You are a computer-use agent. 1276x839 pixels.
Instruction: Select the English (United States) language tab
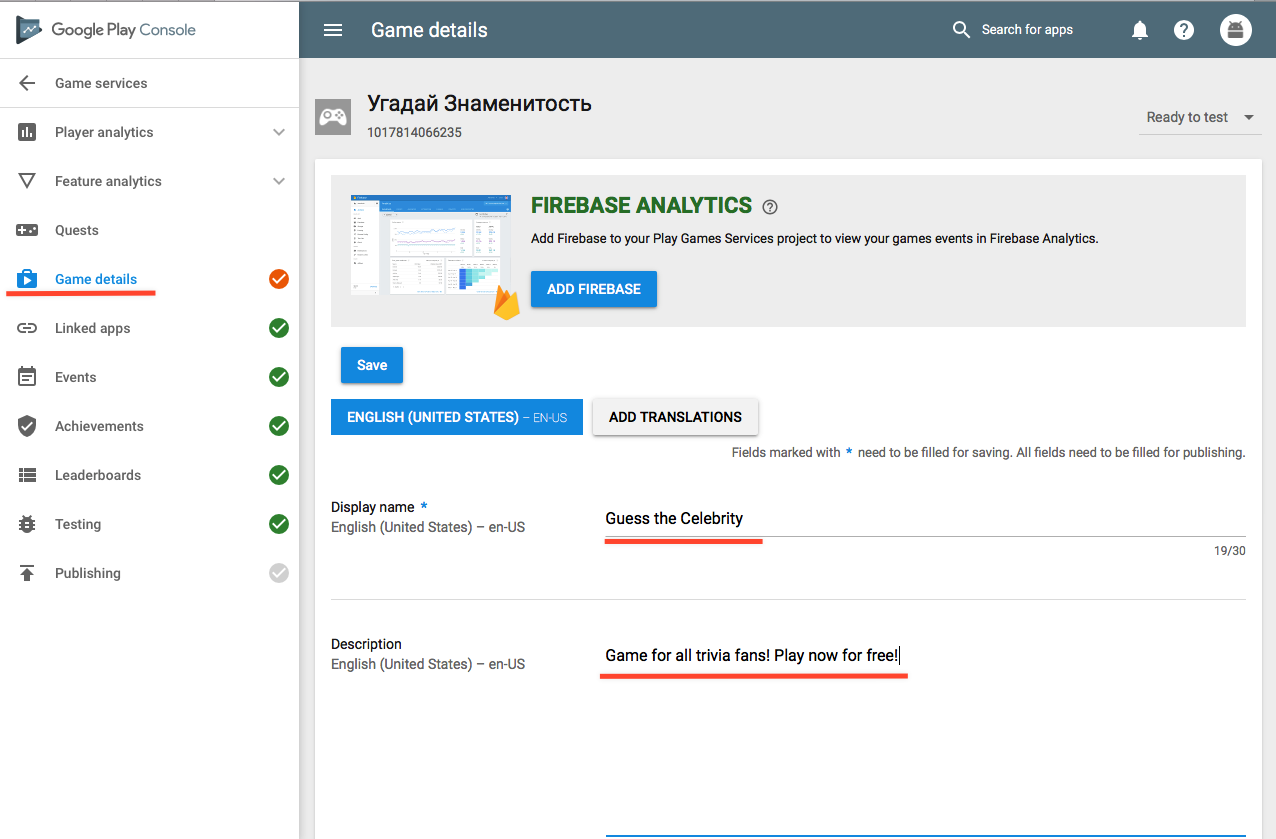point(457,417)
